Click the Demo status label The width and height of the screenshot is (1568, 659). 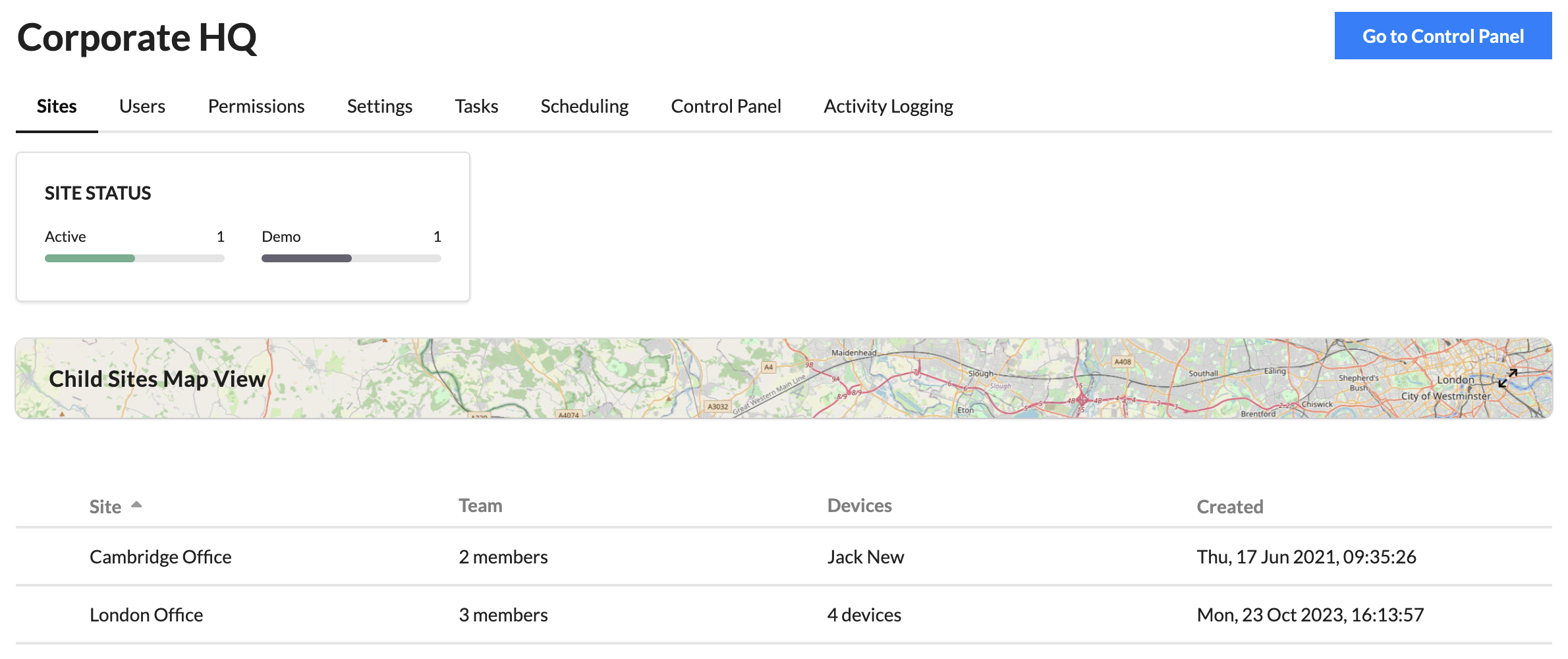pyautogui.click(x=281, y=237)
